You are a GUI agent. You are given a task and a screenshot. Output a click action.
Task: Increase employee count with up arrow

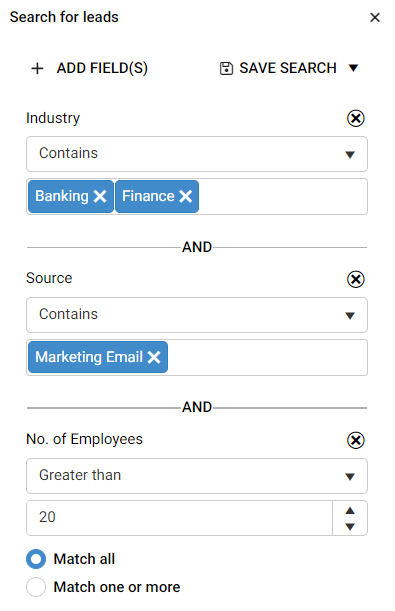click(350, 510)
